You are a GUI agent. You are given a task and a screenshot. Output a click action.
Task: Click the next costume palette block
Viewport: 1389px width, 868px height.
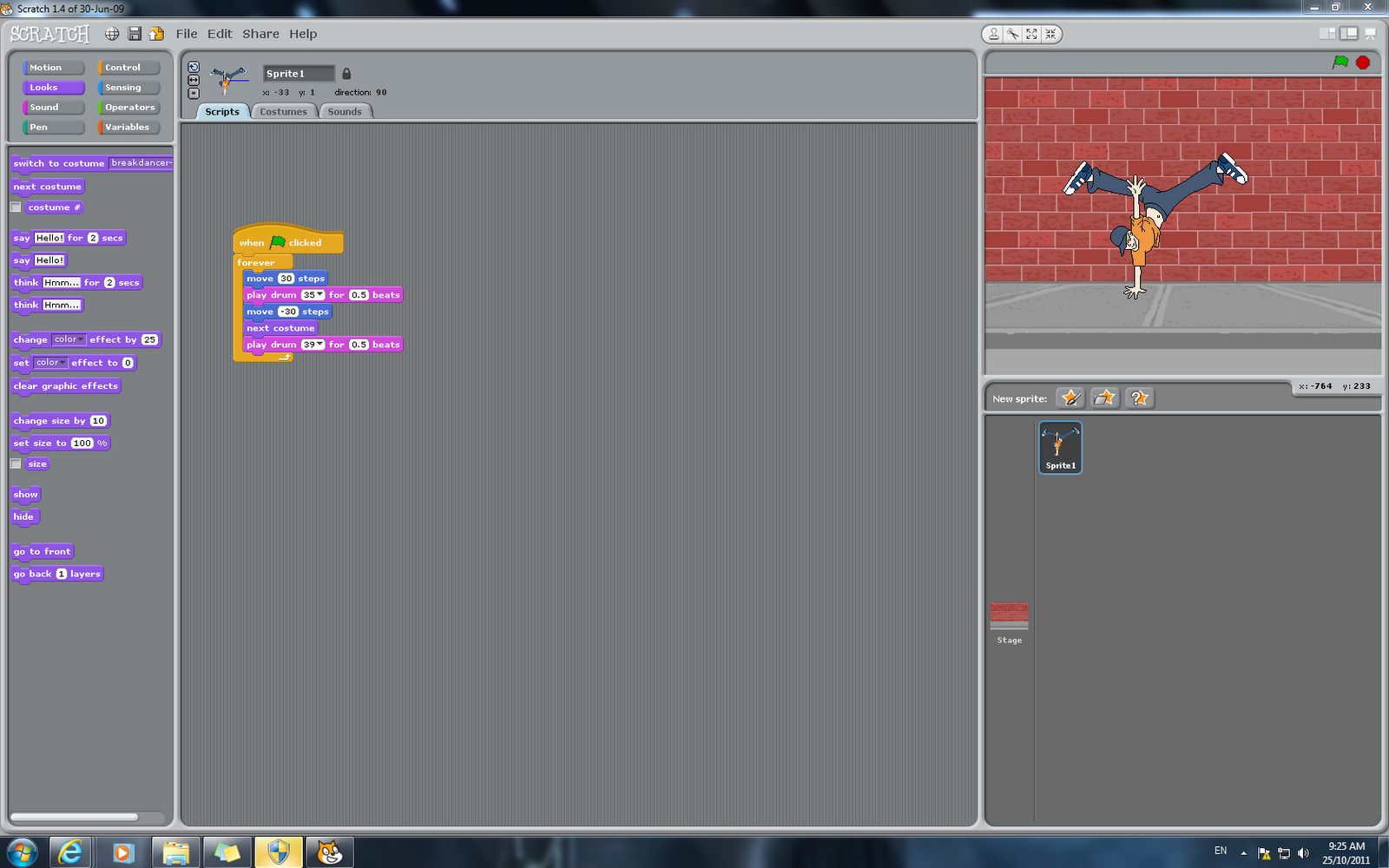click(x=48, y=187)
